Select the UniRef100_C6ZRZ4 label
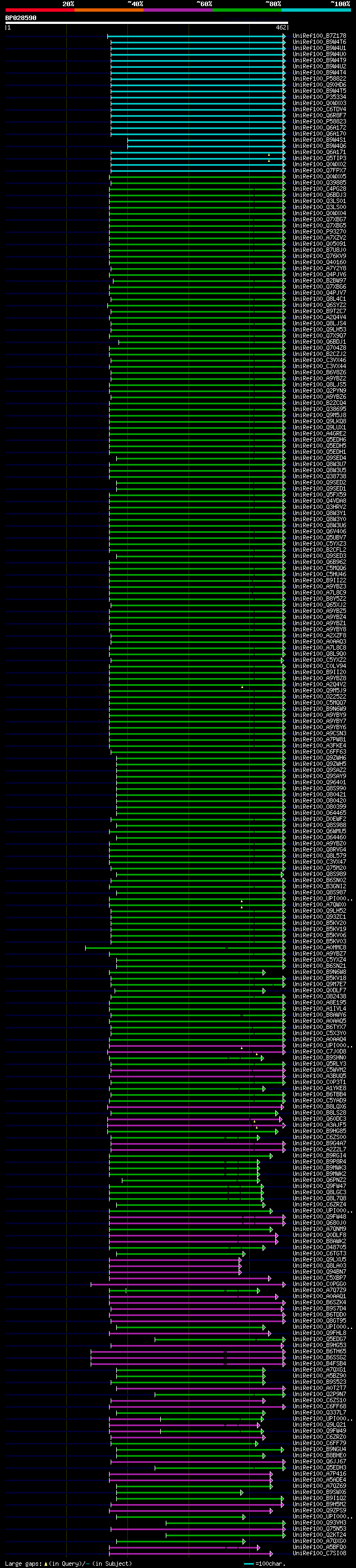The image size is (356, 1568). click(319, 1204)
